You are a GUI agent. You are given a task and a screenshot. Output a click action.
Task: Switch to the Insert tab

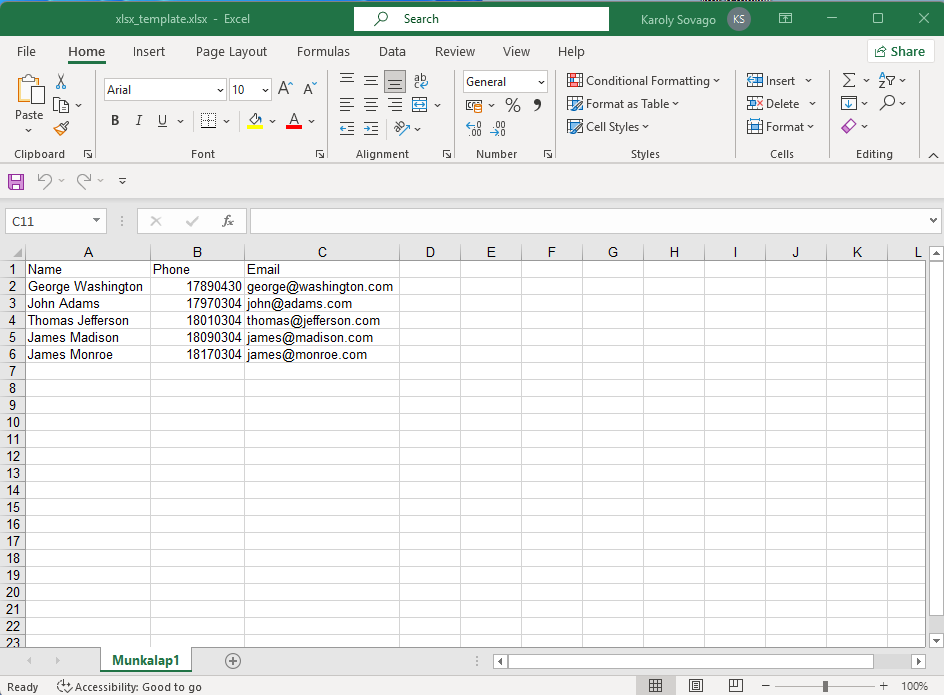click(149, 52)
